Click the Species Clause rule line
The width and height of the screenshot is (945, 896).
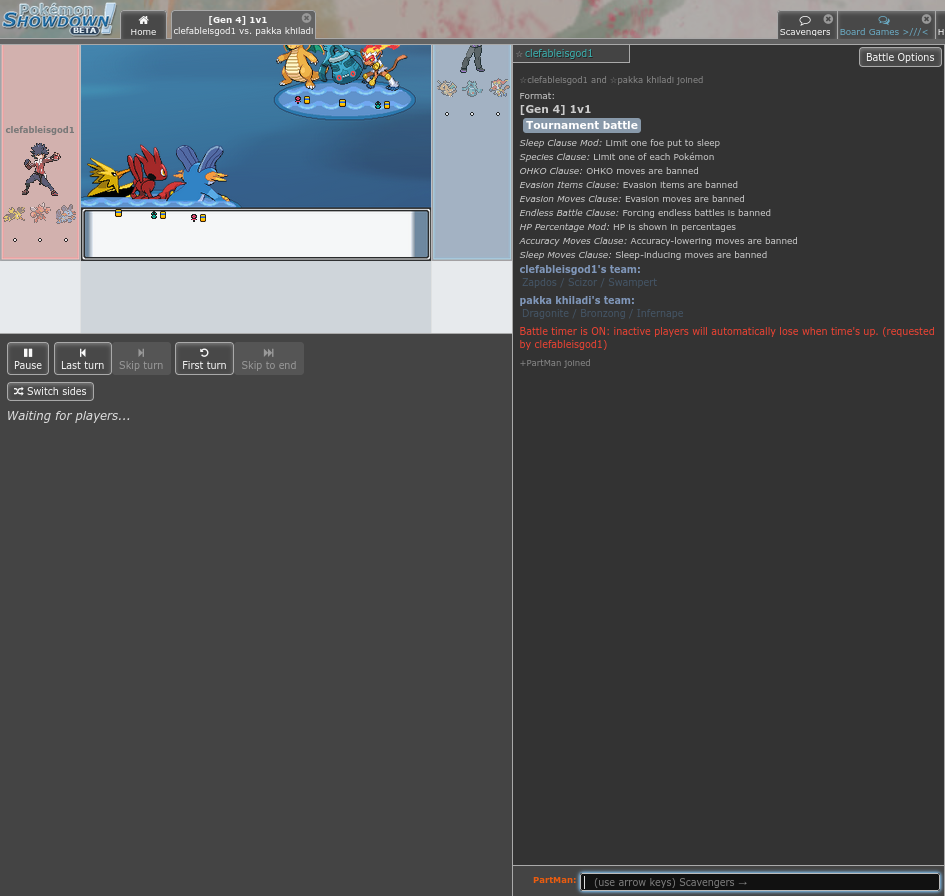pos(617,157)
